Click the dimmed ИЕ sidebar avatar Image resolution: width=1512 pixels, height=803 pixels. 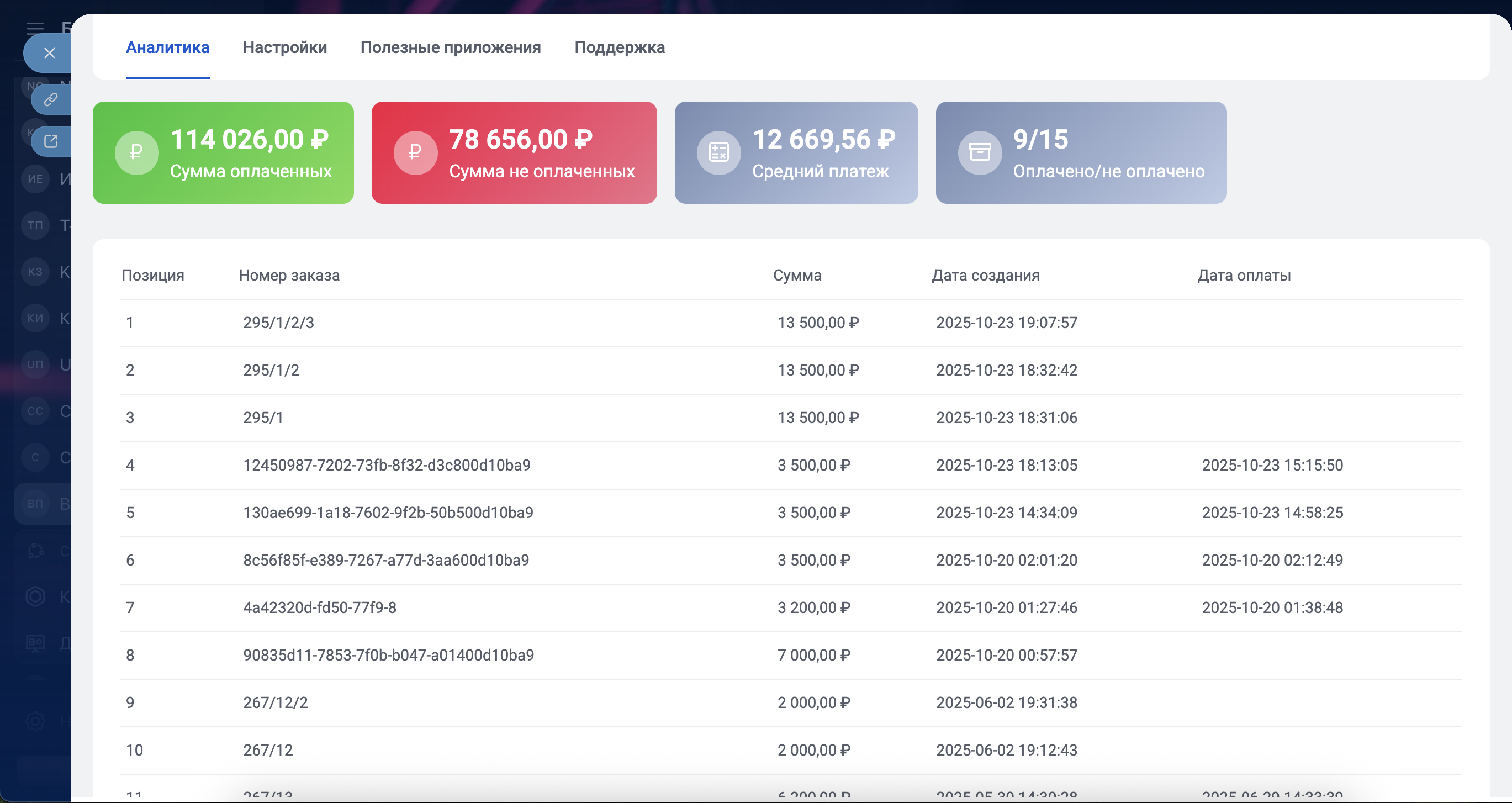coord(35,178)
